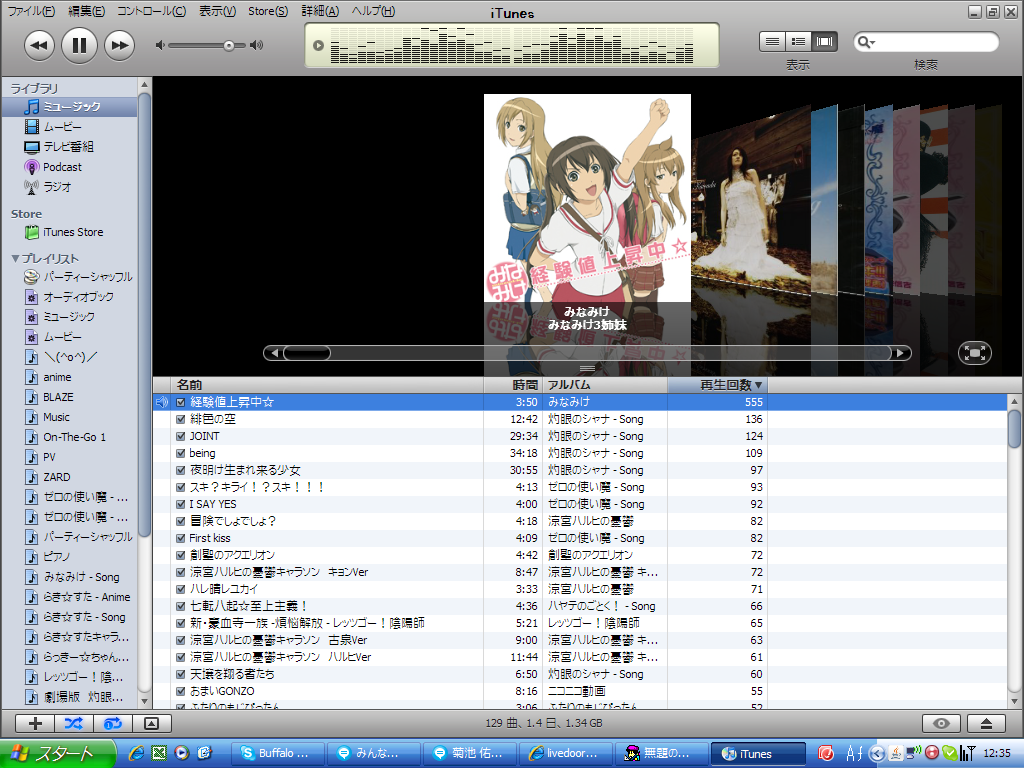Open the ヘルプ menu
The image size is (1024, 768).
point(373,11)
